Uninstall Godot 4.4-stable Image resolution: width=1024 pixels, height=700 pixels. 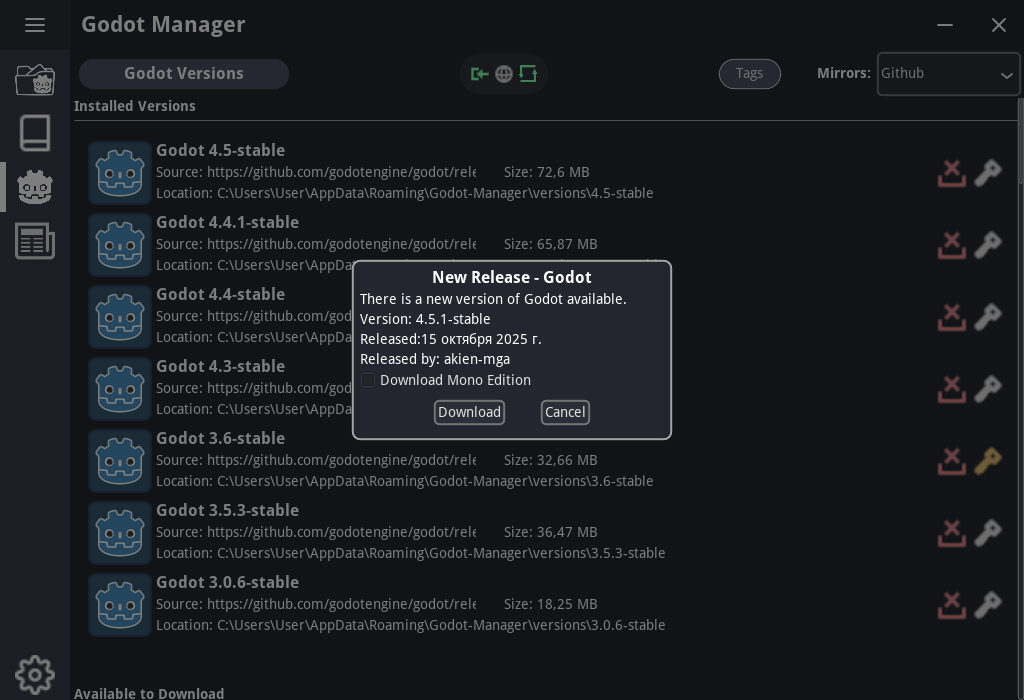click(x=952, y=317)
